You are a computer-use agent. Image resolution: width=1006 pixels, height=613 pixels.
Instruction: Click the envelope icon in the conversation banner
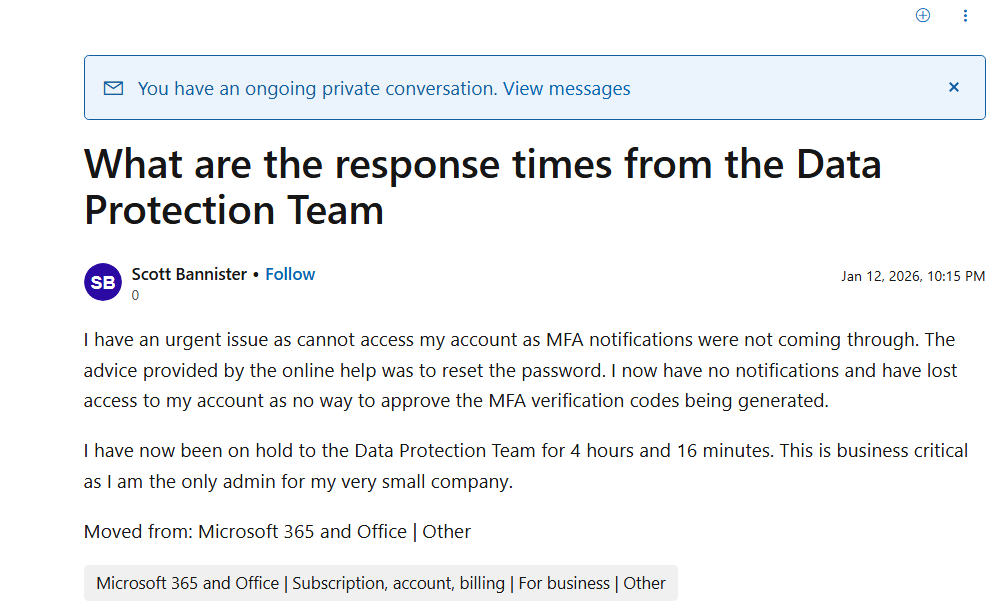pos(112,87)
